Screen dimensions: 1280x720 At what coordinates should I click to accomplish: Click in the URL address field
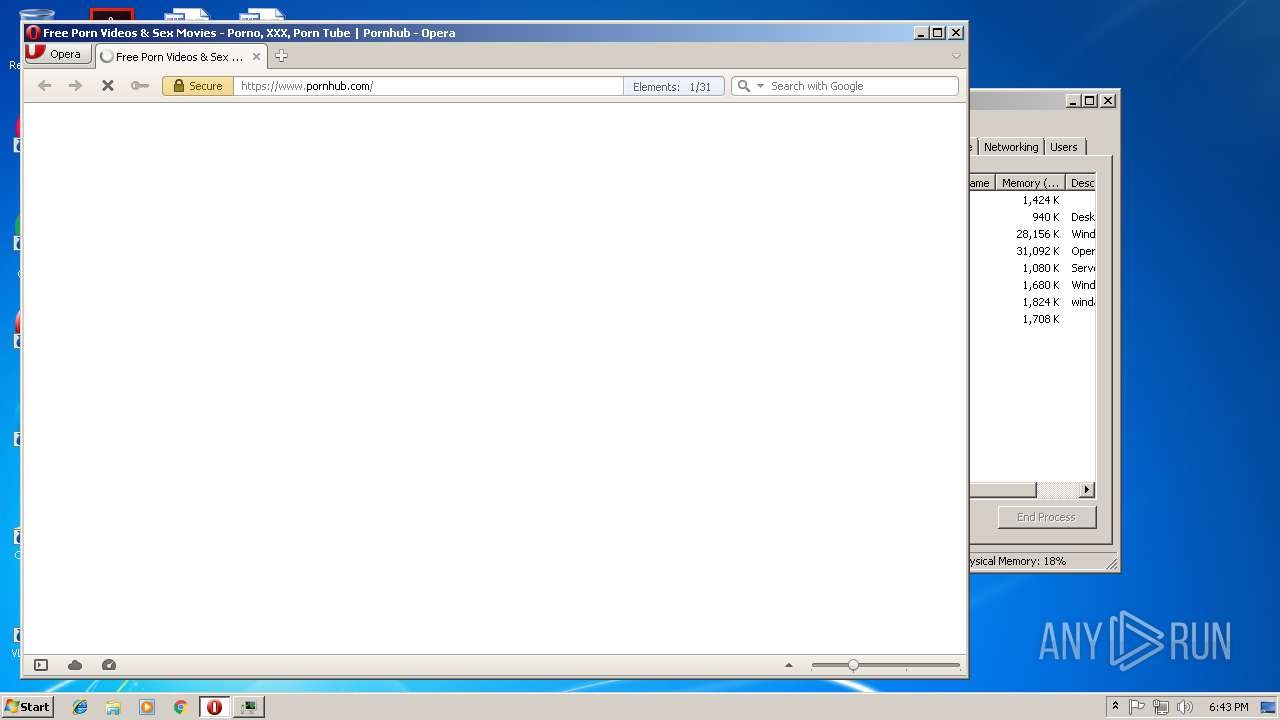pos(428,86)
